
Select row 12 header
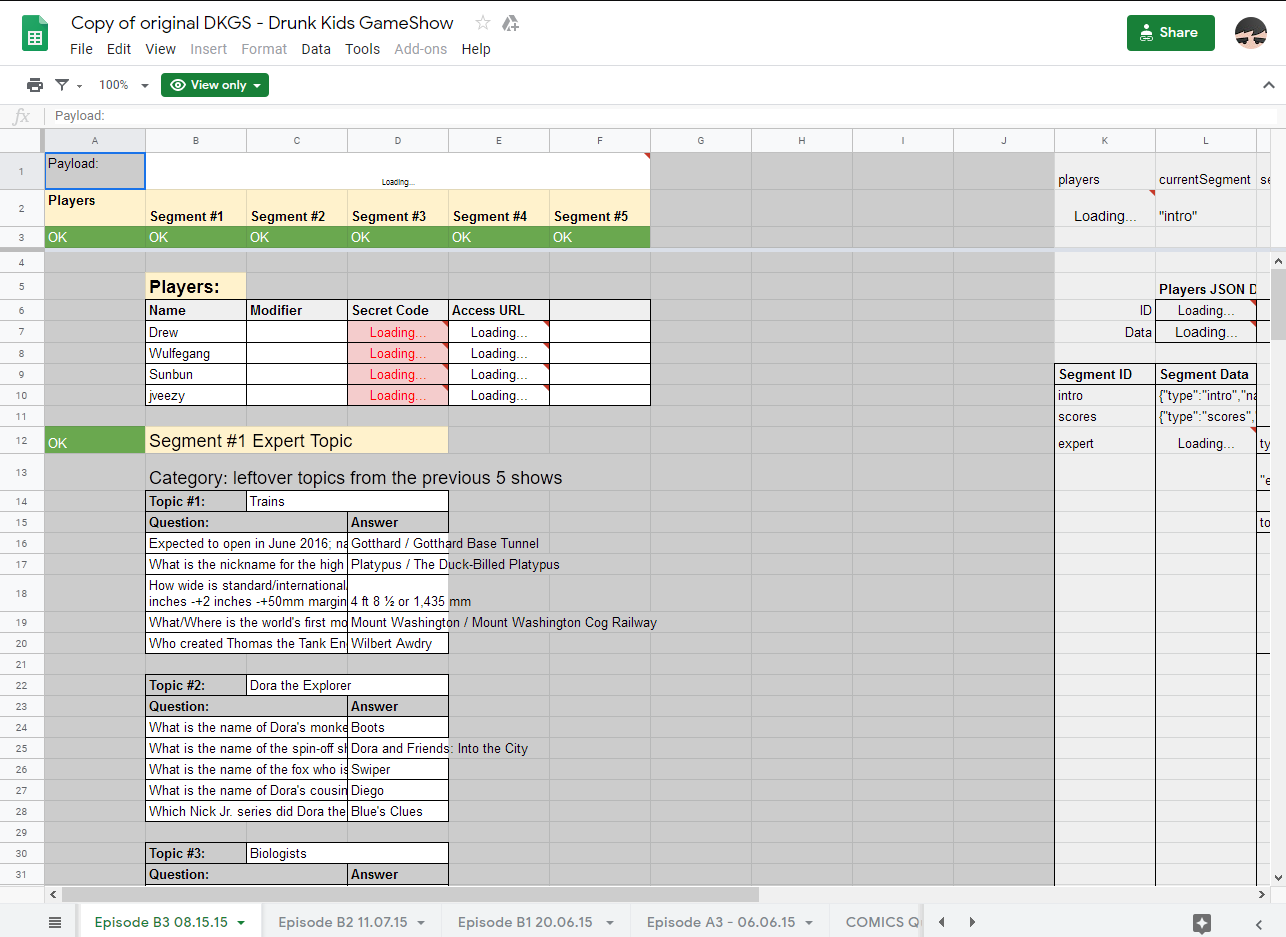click(22, 440)
